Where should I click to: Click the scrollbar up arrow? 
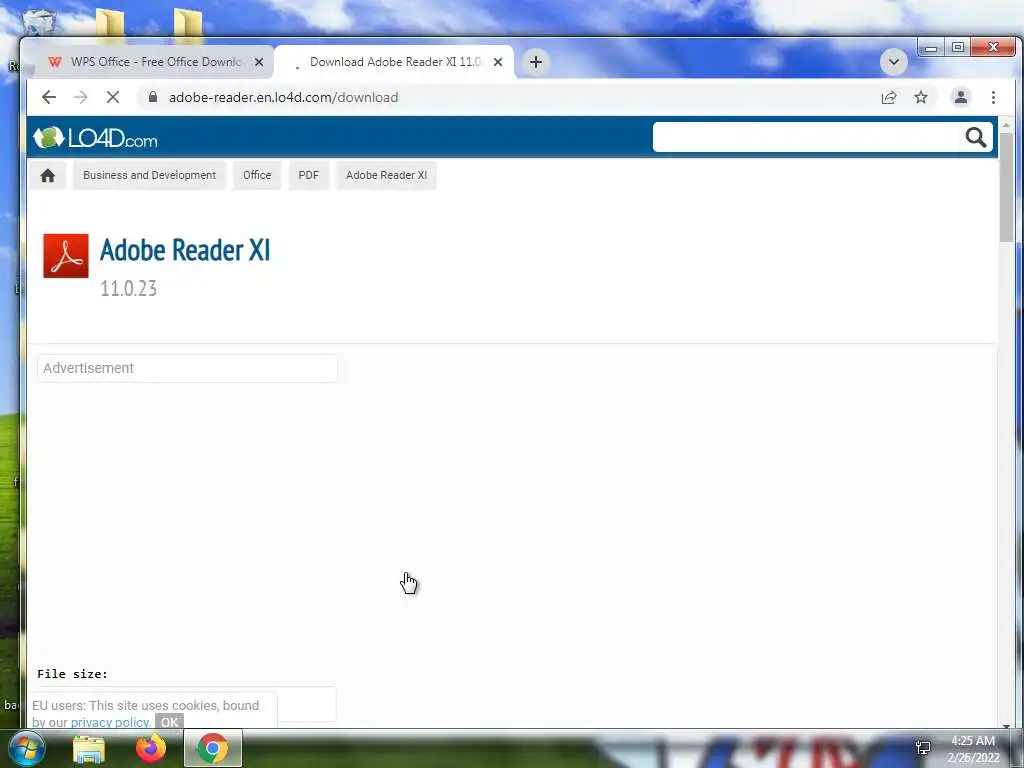click(1006, 124)
